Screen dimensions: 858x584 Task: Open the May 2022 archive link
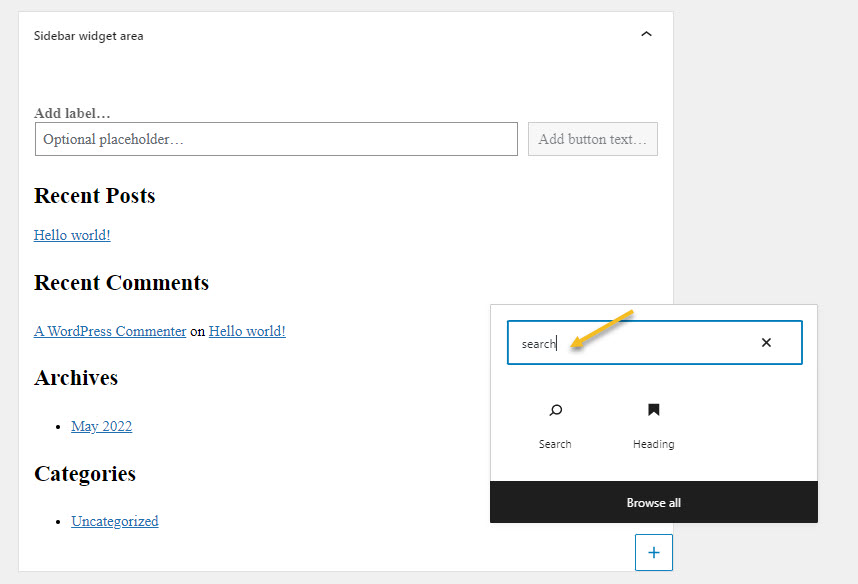click(101, 426)
